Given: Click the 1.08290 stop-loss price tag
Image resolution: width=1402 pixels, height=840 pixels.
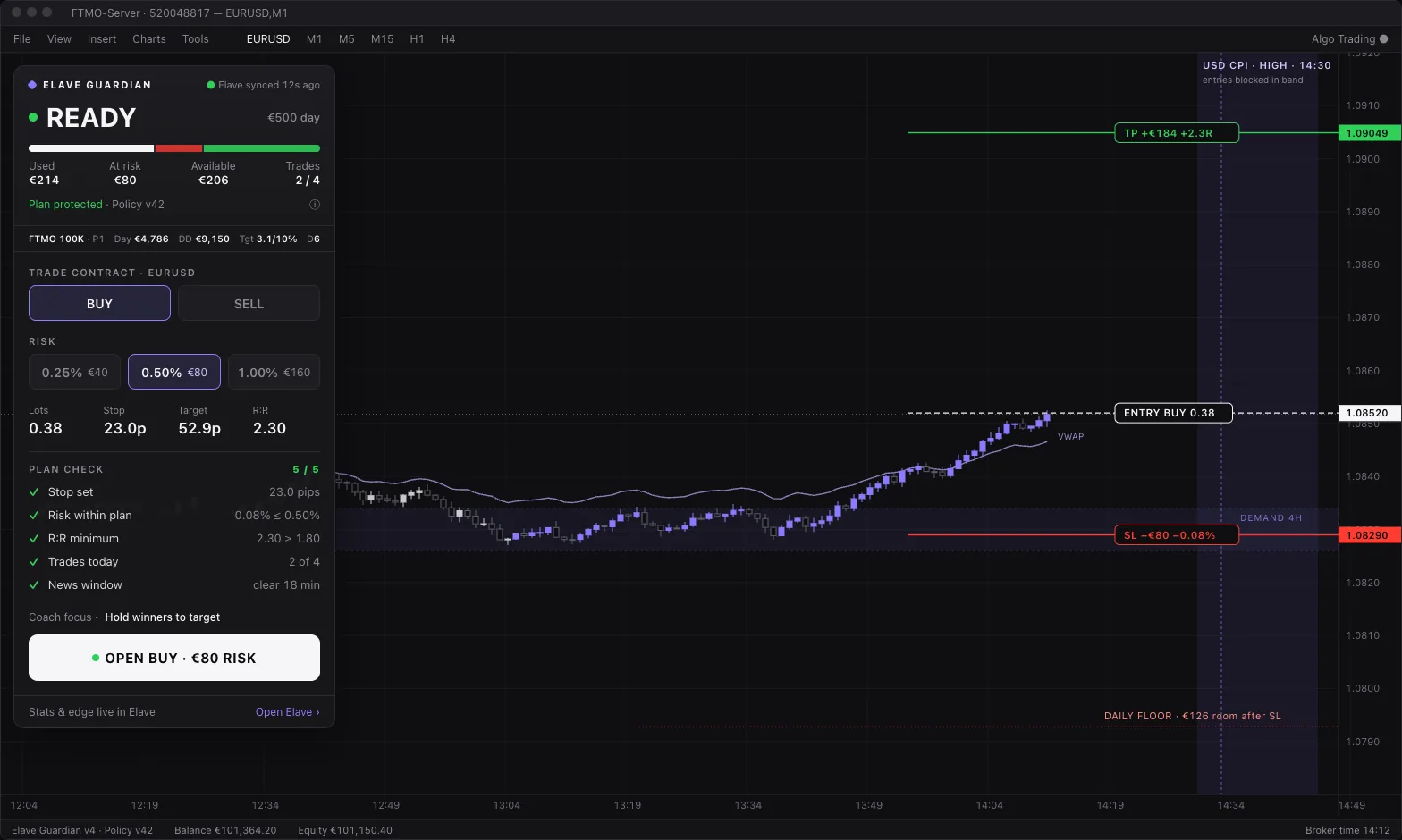Looking at the screenshot, I should [1369, 535].
